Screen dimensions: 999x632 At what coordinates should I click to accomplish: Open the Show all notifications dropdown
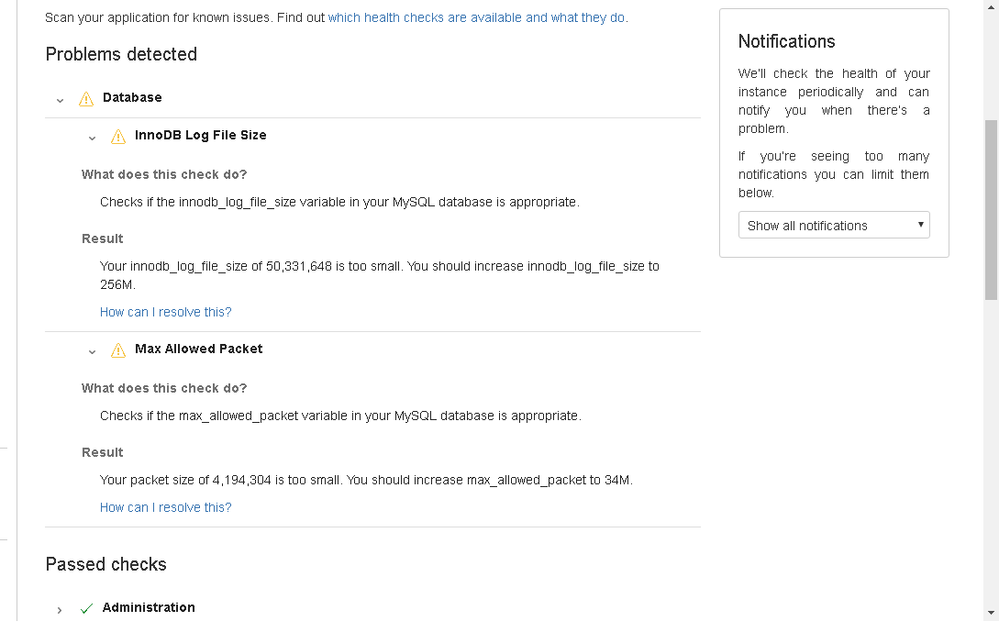click(x=833, y=225)
